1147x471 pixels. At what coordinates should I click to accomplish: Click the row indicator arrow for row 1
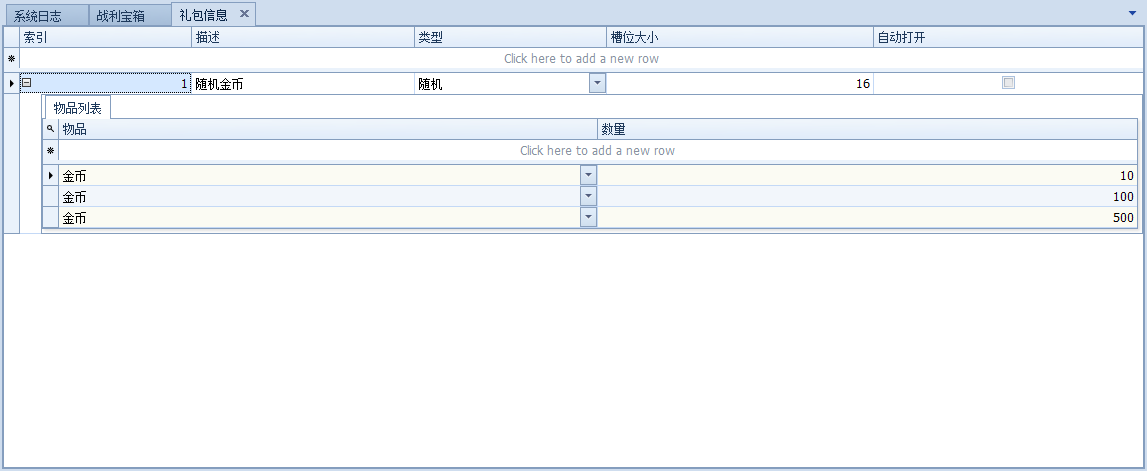[x=11, y=84]
